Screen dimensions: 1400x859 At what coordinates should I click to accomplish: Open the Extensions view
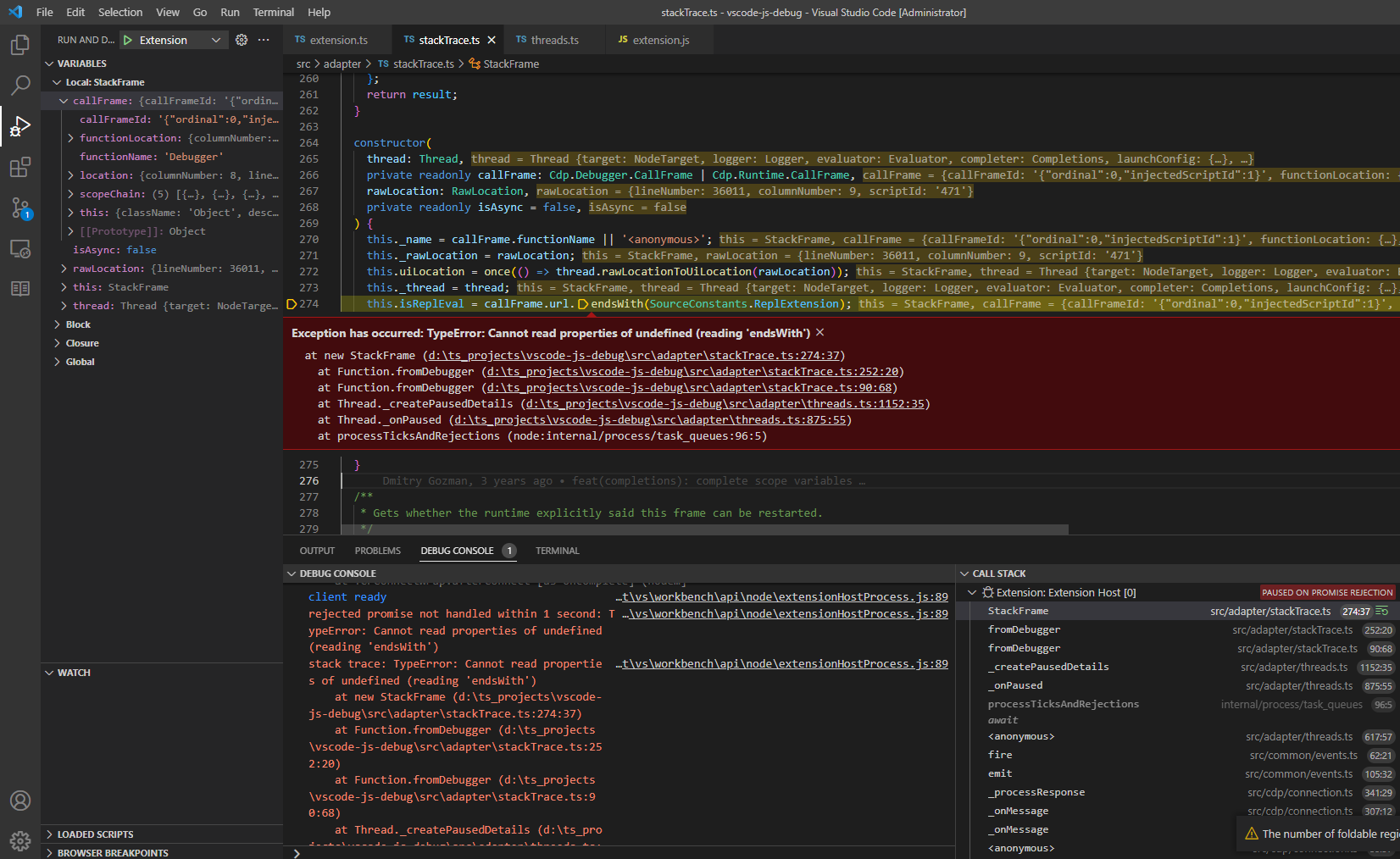coord(19,167)
